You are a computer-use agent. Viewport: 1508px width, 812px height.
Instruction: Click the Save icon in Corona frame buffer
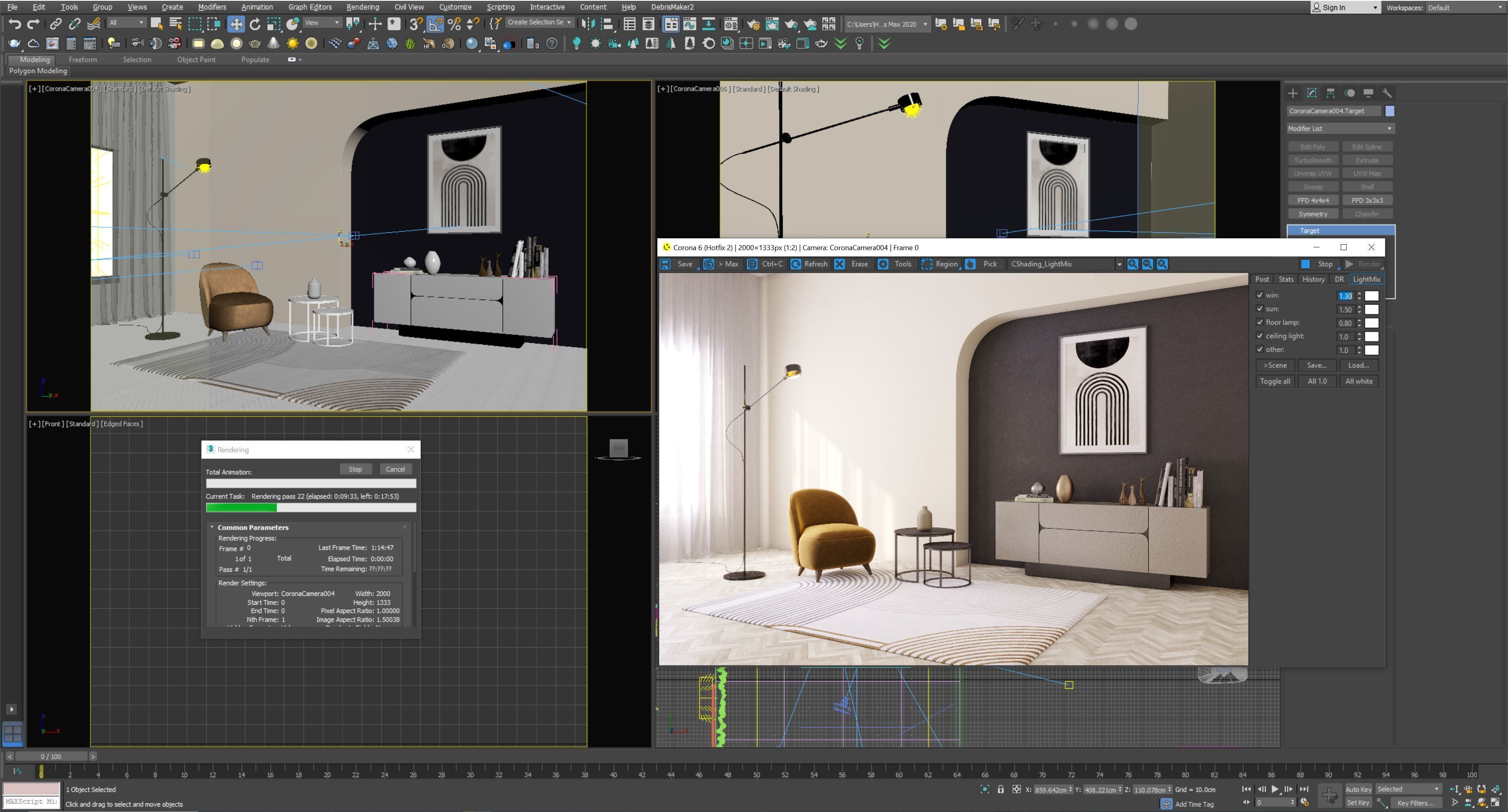[666, 264]
